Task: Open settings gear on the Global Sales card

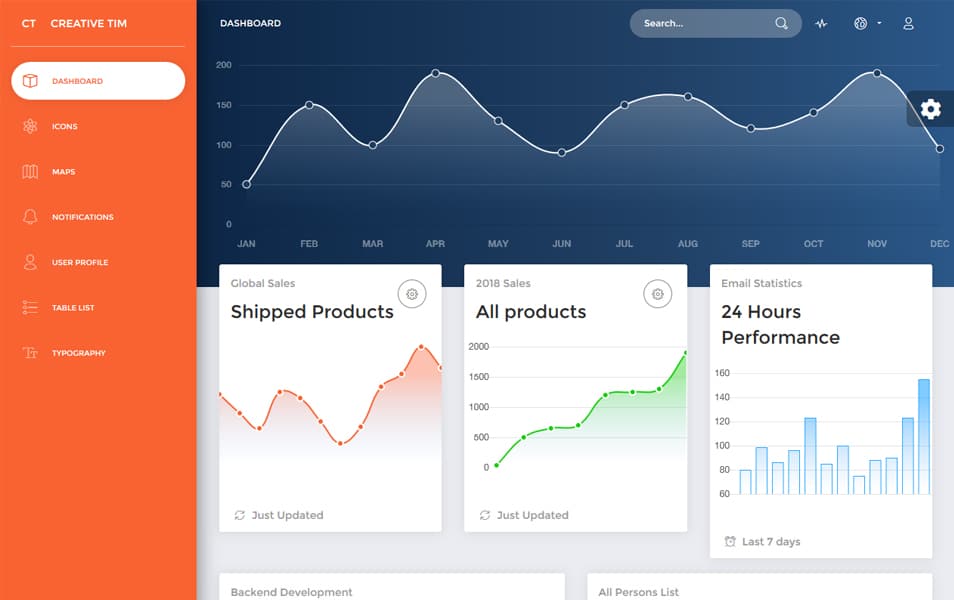Action: [411, 294]
